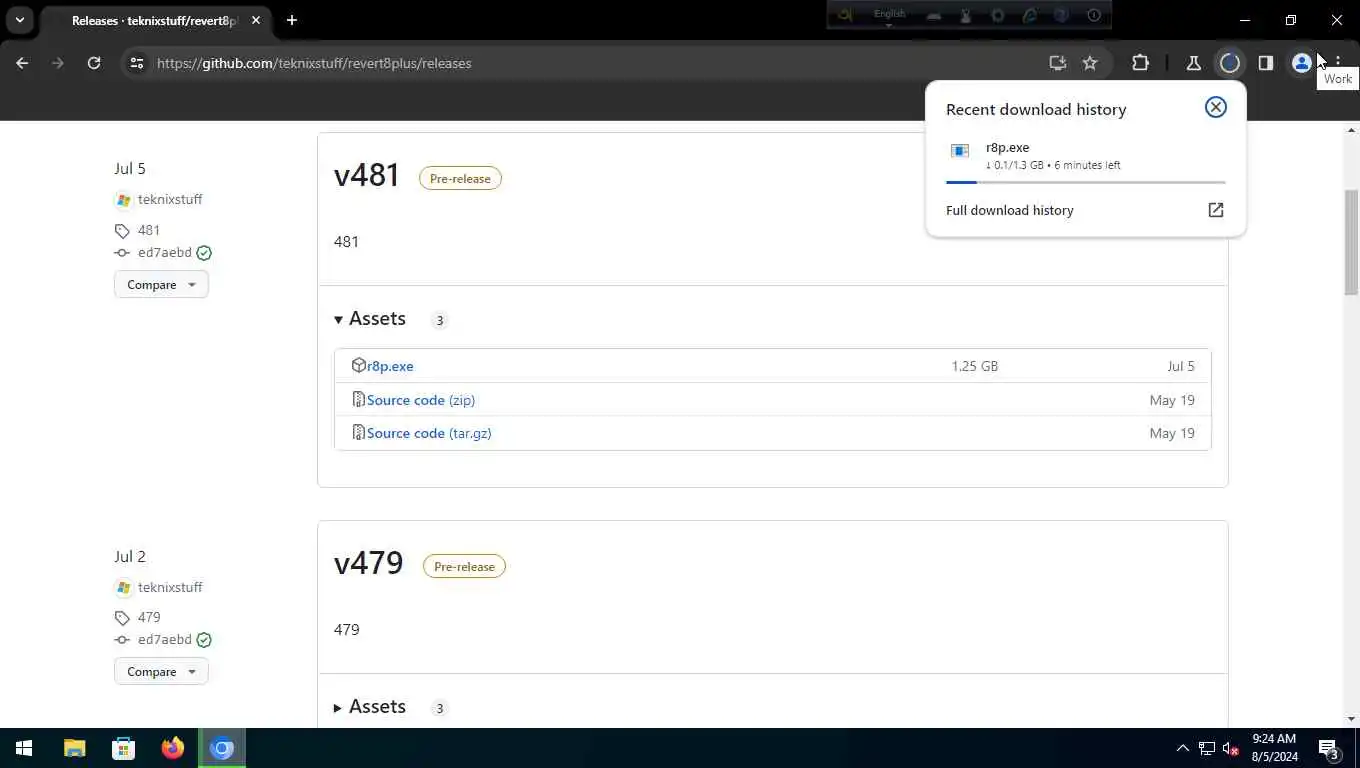Click the v479 Pre-release badge

pyautogui.click(x=464, y=566)
